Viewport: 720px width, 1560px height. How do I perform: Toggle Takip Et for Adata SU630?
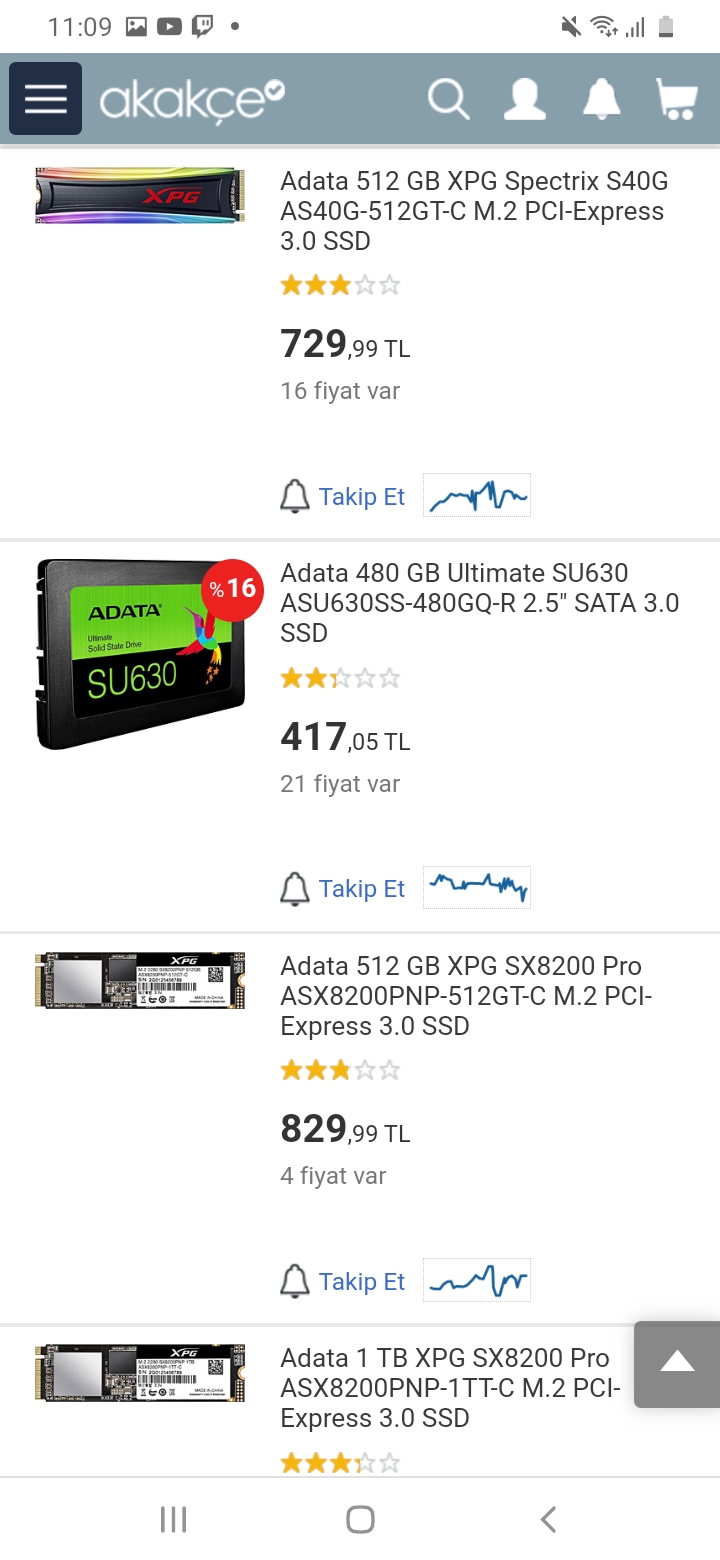click(343, 889)
